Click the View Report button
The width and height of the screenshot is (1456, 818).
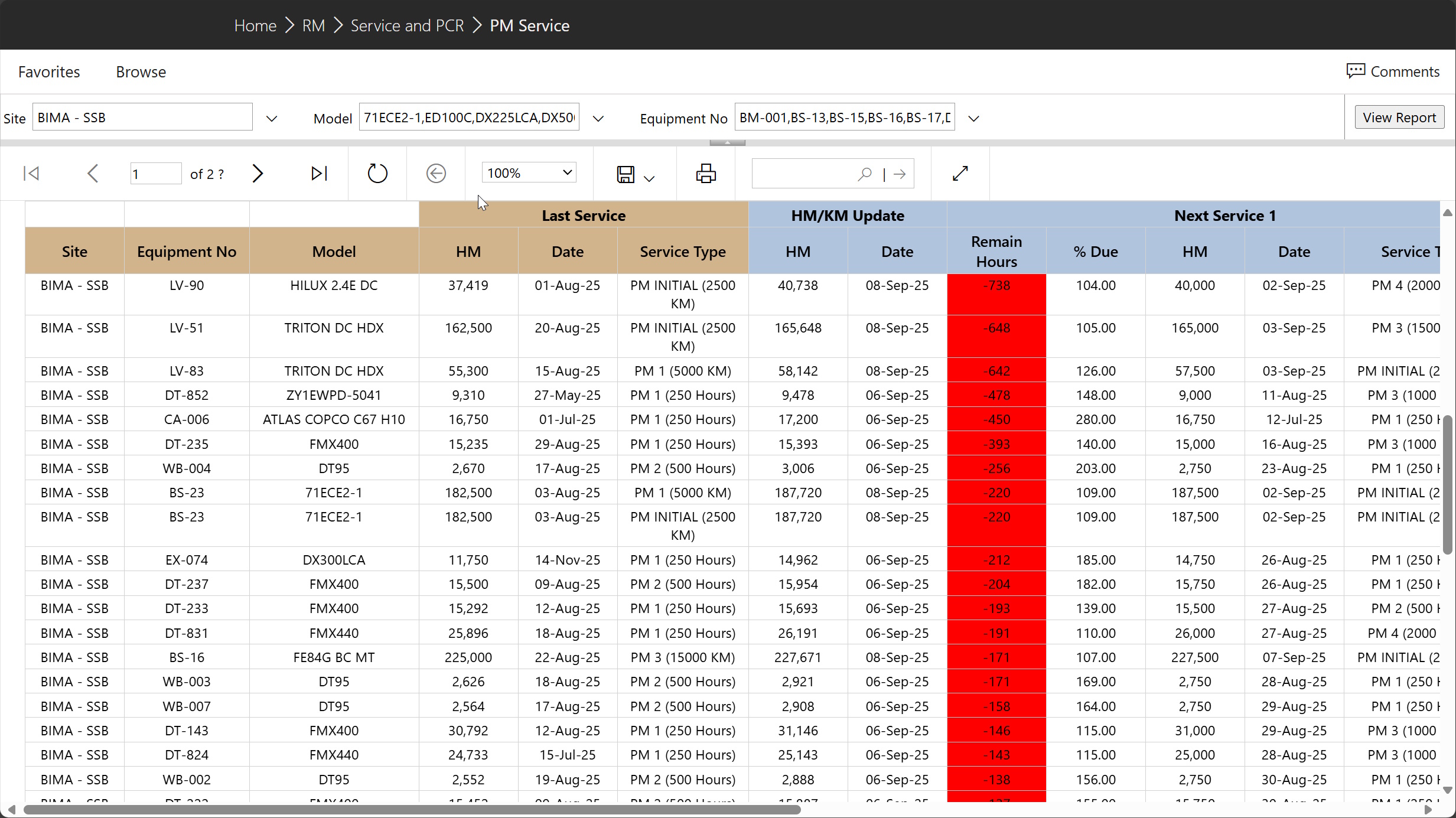1399,118
